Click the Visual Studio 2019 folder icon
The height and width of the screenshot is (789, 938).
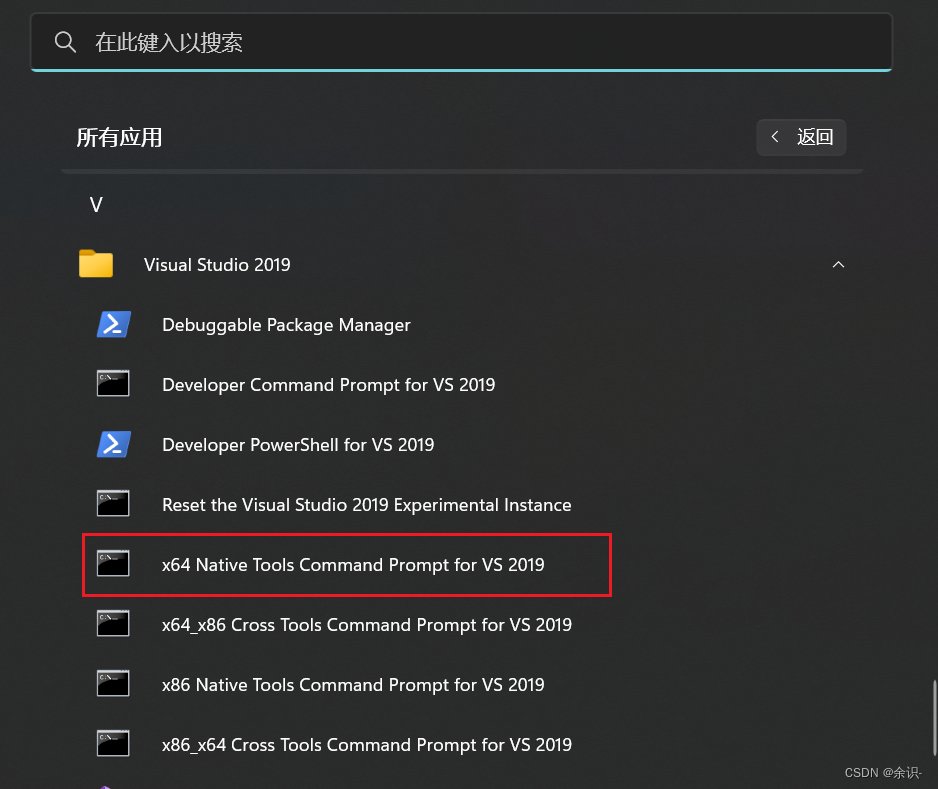pyautogui.click(x=96, y=264)
